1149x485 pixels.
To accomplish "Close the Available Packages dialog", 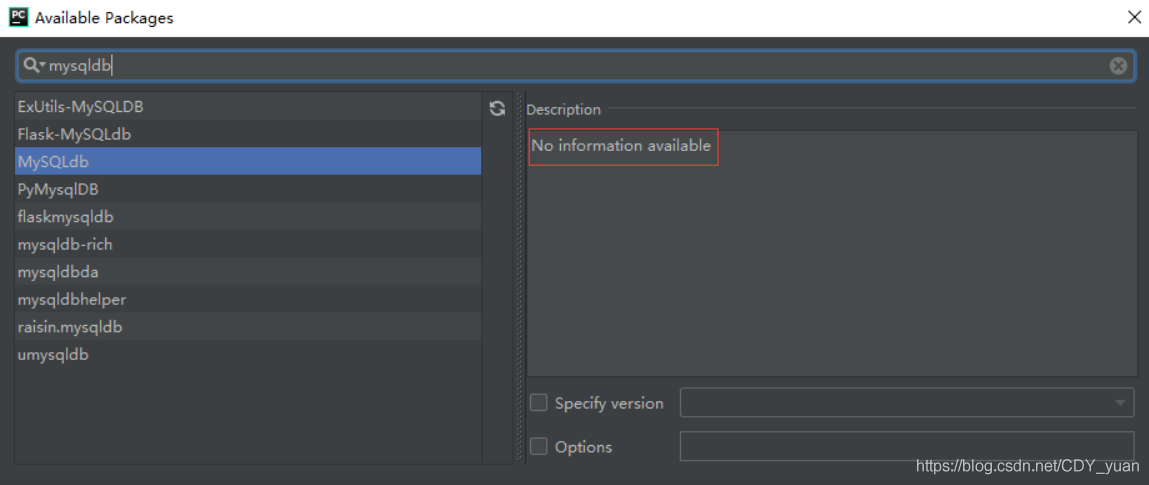I will 1134,17.
